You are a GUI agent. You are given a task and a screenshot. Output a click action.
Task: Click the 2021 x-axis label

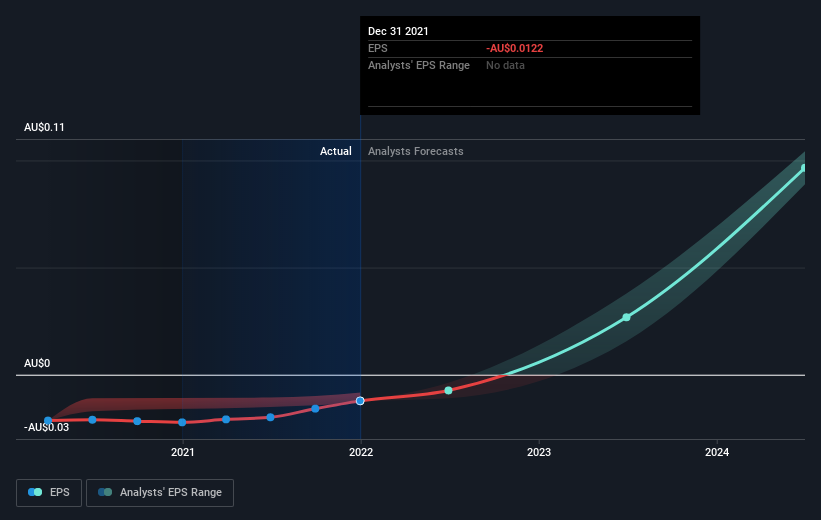click(182, 452)
